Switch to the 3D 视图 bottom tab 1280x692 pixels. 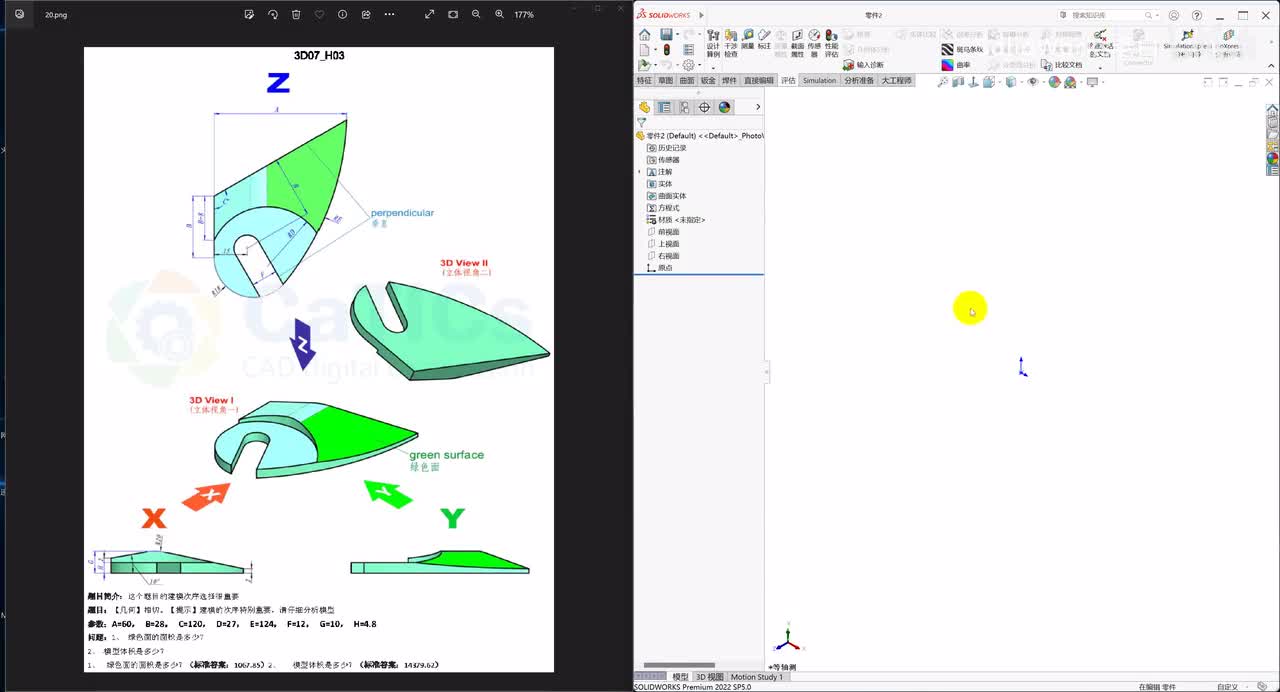coord(709,677)
